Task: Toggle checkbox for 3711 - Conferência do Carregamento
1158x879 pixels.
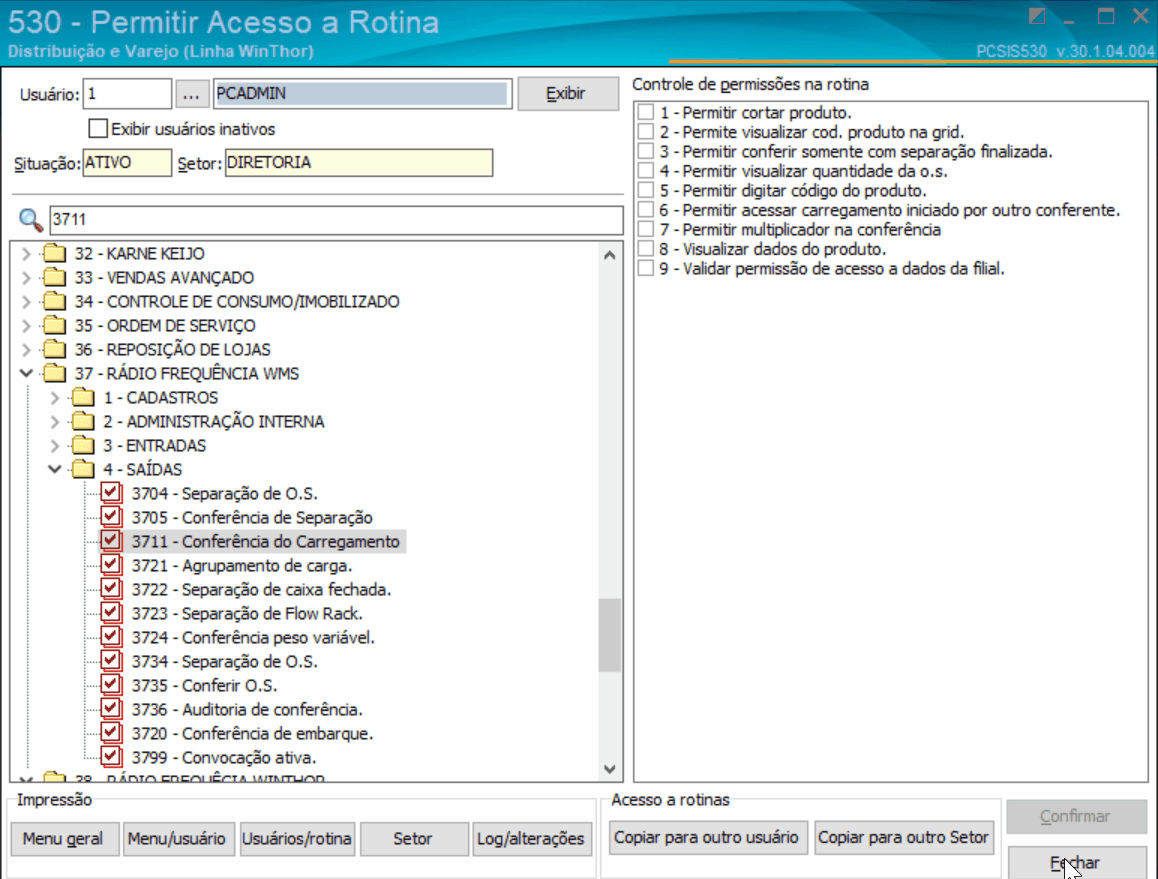Action: (x=111, y=541)
